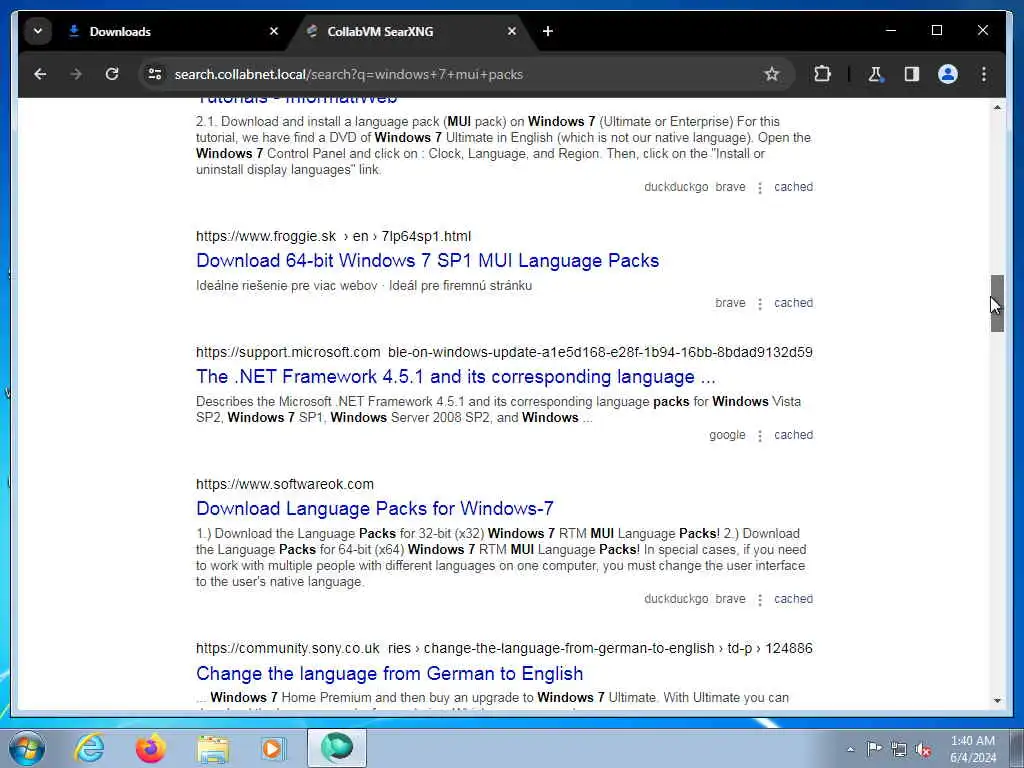Viewport: 1024px width, 768px height.
Task: Click the softwareok.com result URL
Action: click(x=285, y=485)
